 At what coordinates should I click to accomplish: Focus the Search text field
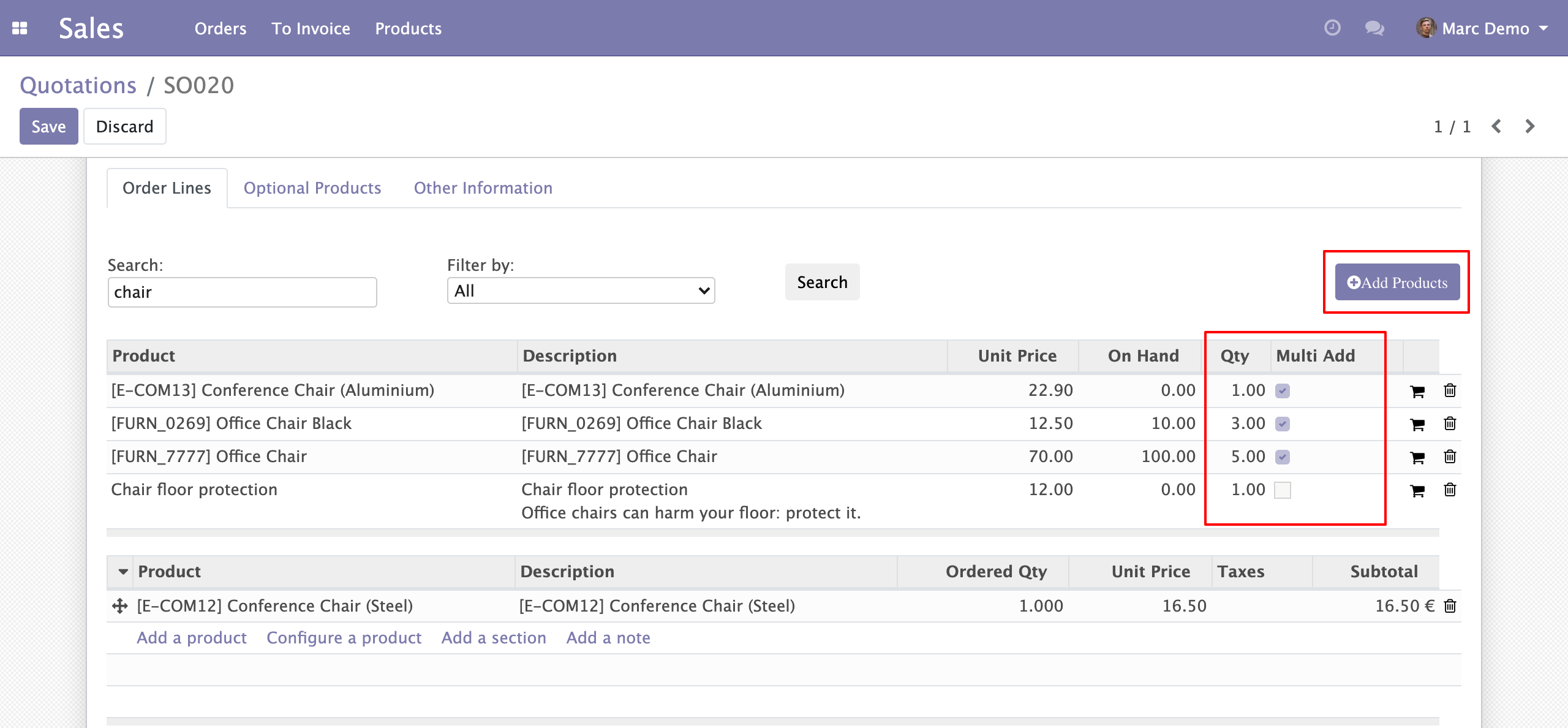point(242,292)
